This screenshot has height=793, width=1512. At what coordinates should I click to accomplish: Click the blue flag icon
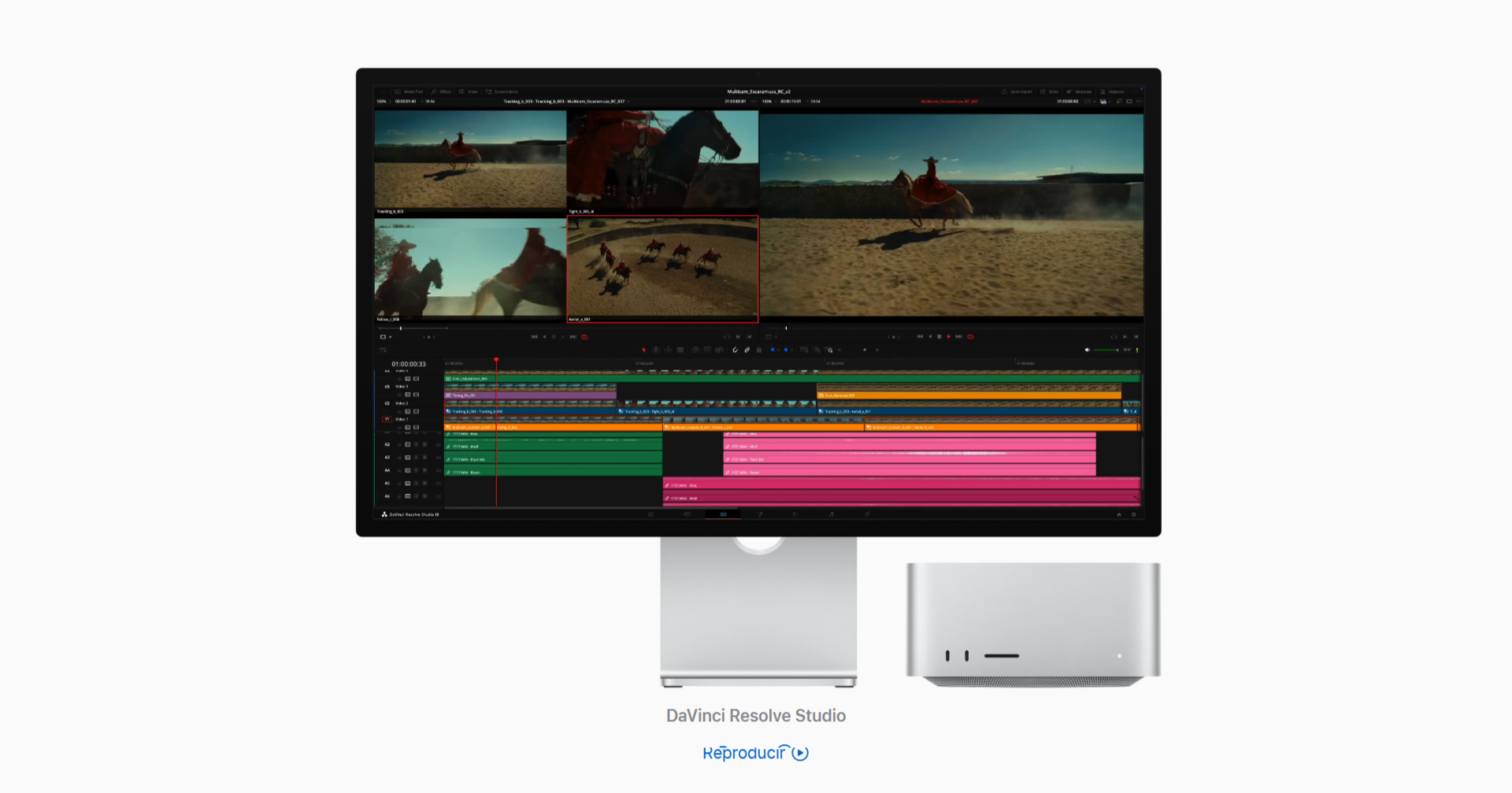click(x=773, y=350)
